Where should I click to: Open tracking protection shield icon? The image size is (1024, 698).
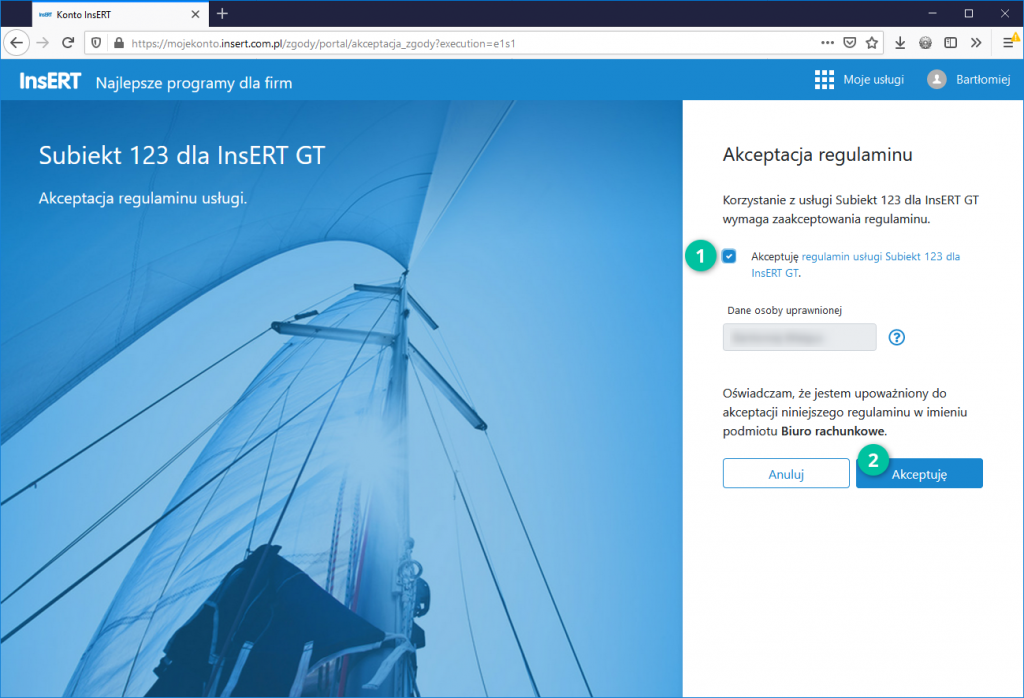97,43
